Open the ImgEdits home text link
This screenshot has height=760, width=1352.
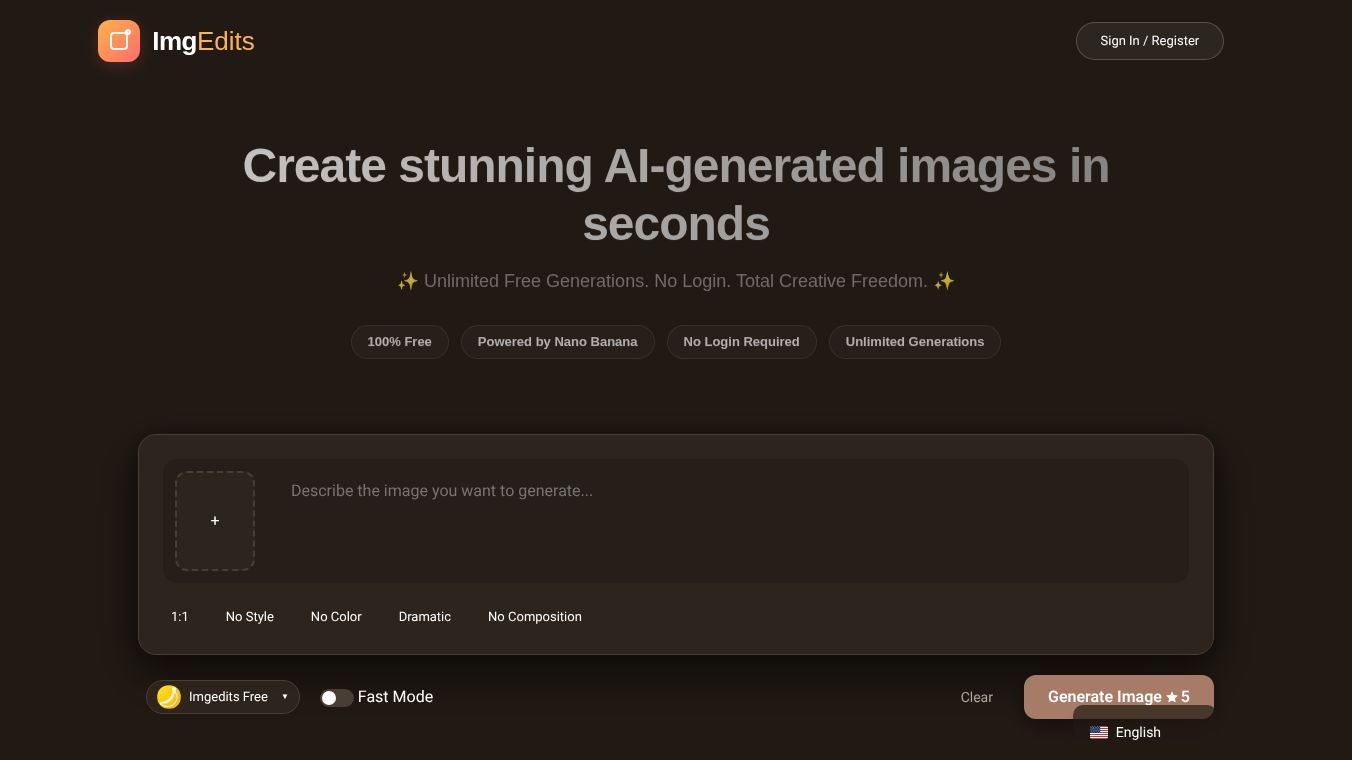point(203,41)
